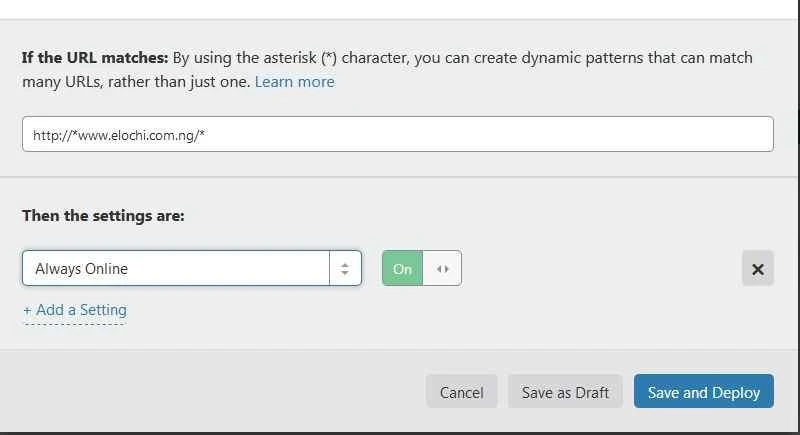This screenshot has width=800, height=435.
Task: Click the left-right arrows handle of the switch
Action: point(442,268)
